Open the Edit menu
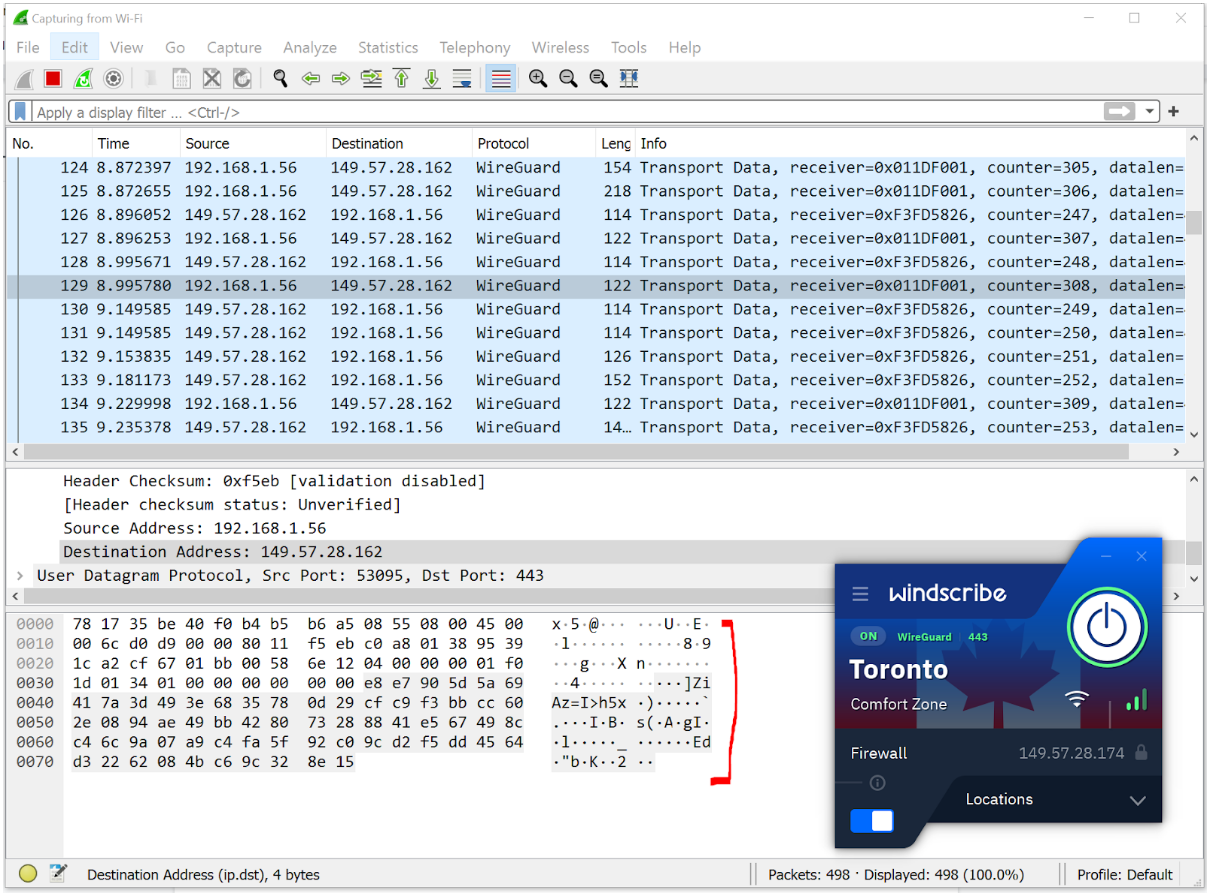This screenshot has height=893, width=1209. [75, 47]
